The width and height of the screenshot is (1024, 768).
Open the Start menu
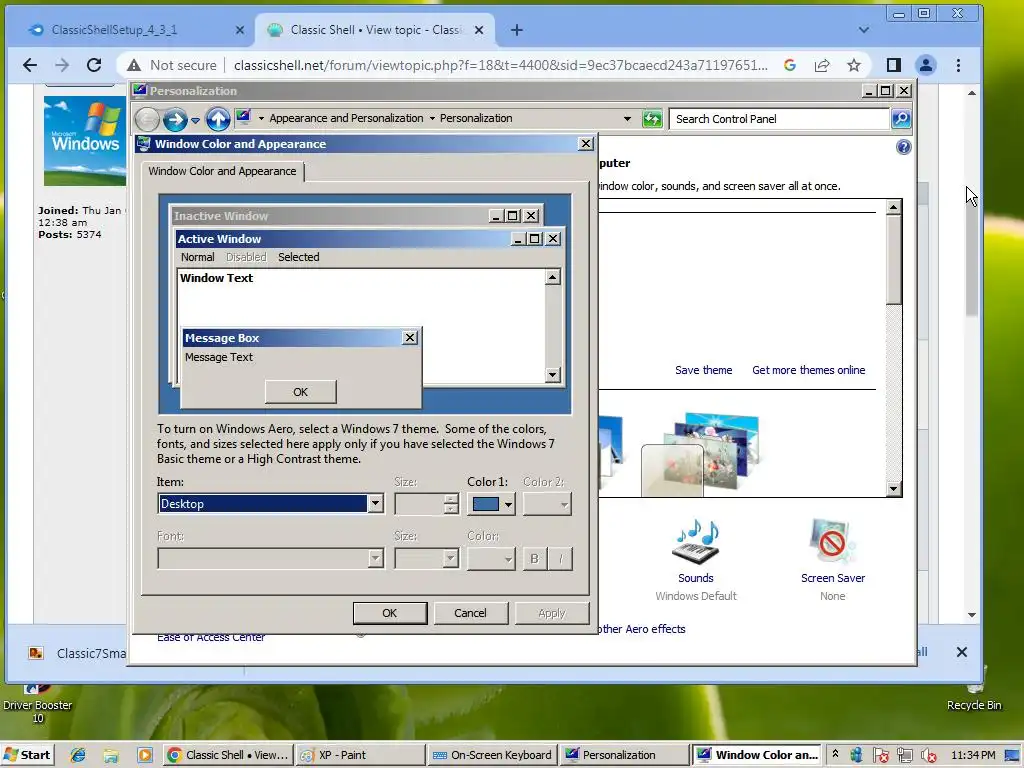tap(27, 755)
